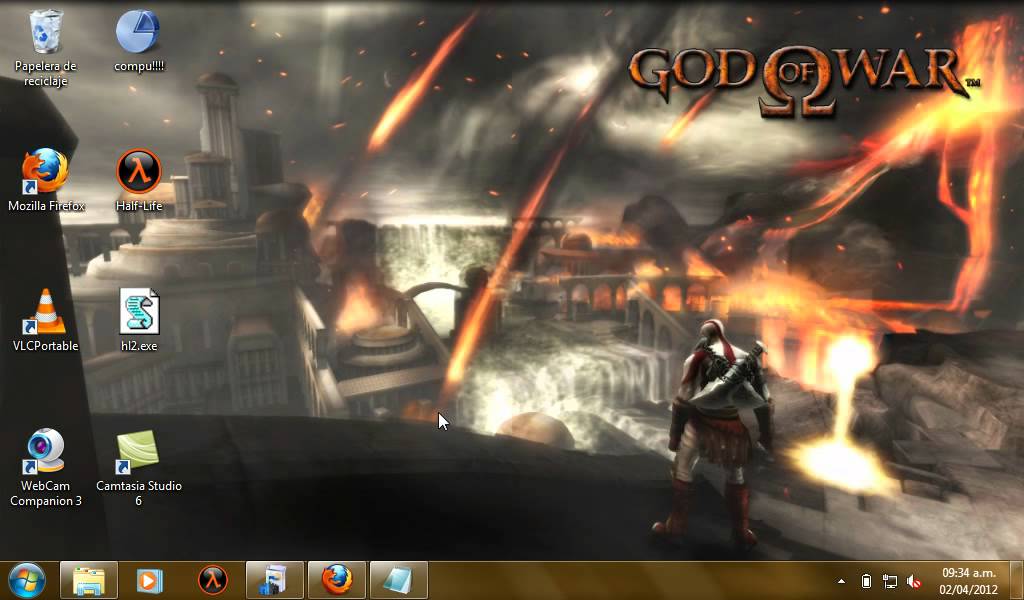1024x600 pixels.
Task: Click the 'Mozilla Firefox' icon label
Action: point(46,206)
